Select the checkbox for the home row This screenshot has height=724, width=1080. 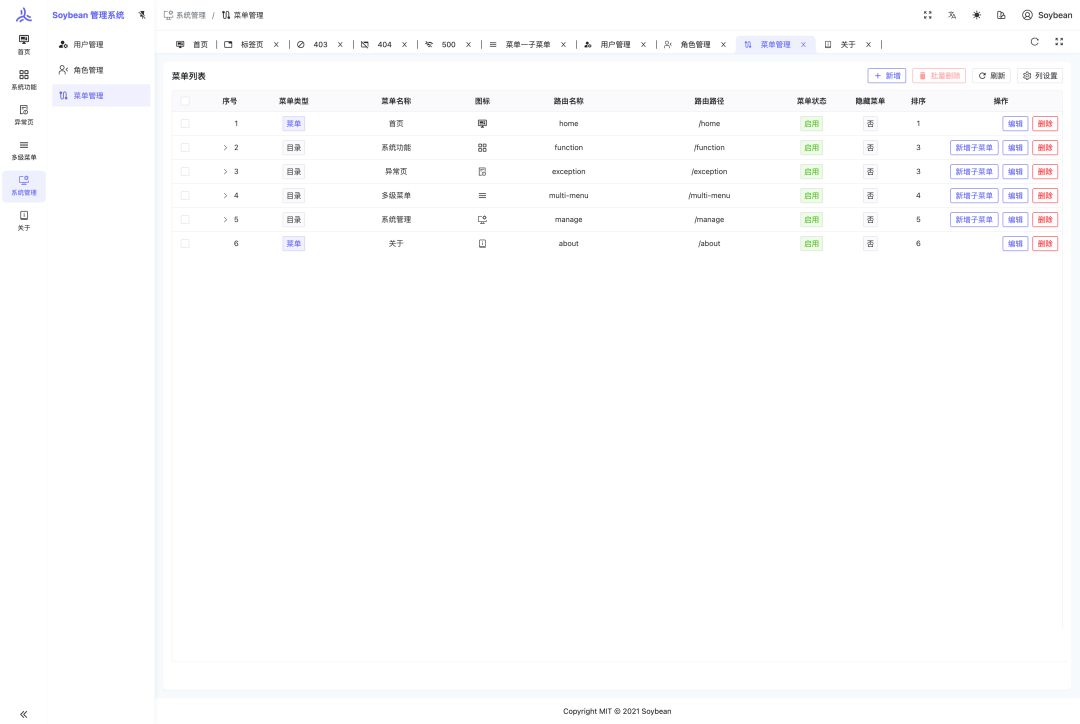coord(185,124)
